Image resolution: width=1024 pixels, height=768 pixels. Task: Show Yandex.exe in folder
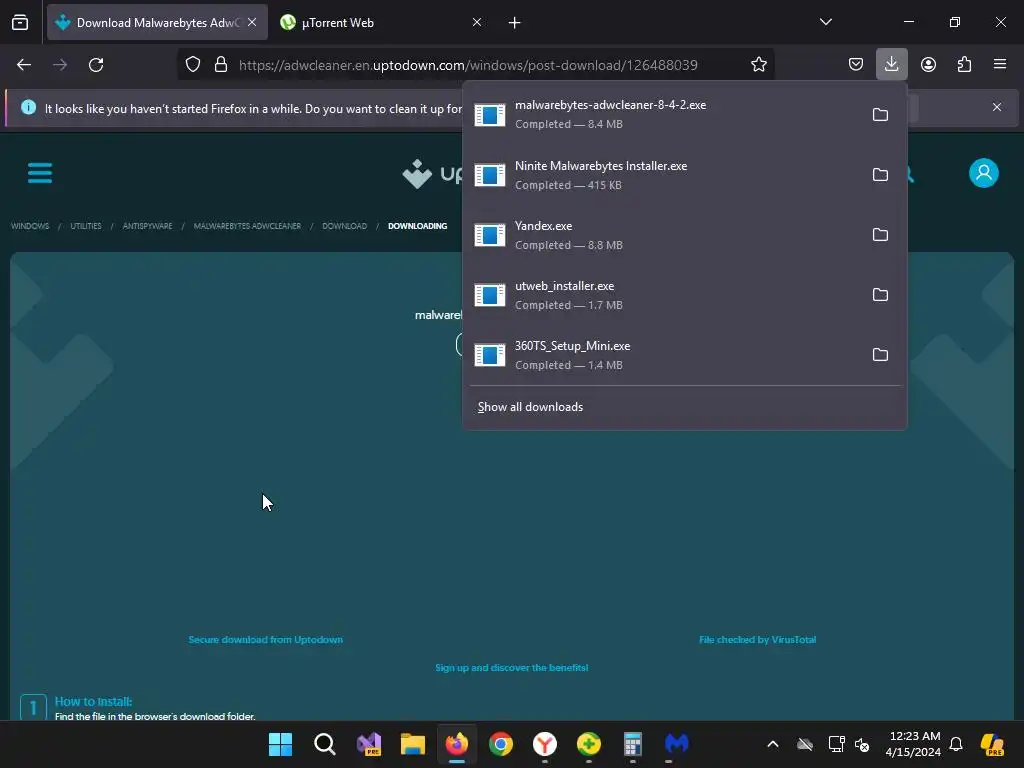click(880, 235)
